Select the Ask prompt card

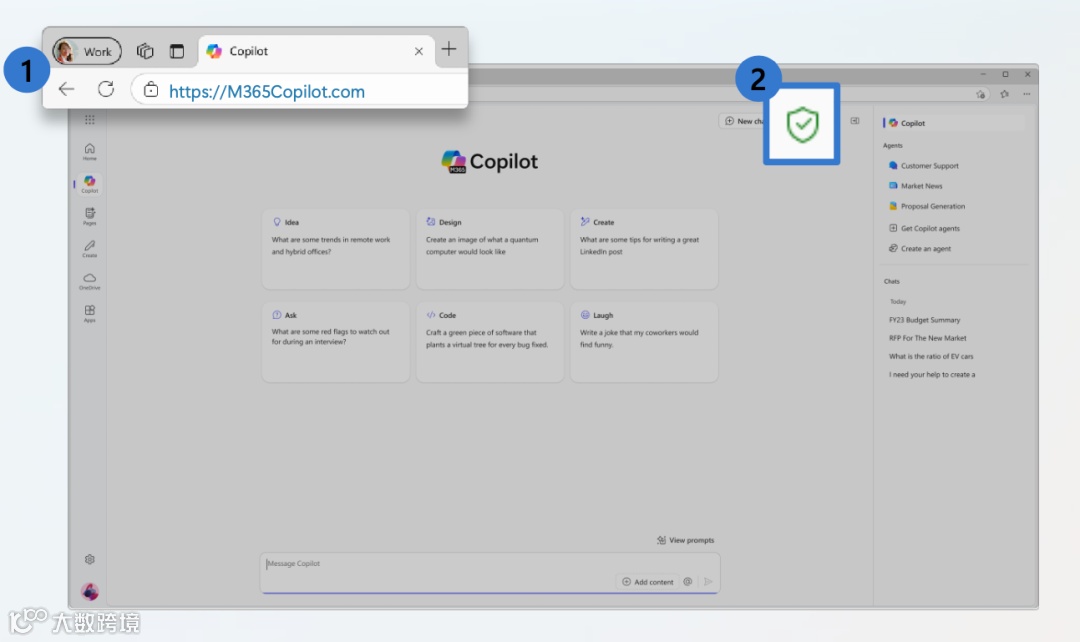(x=335, y=342)
